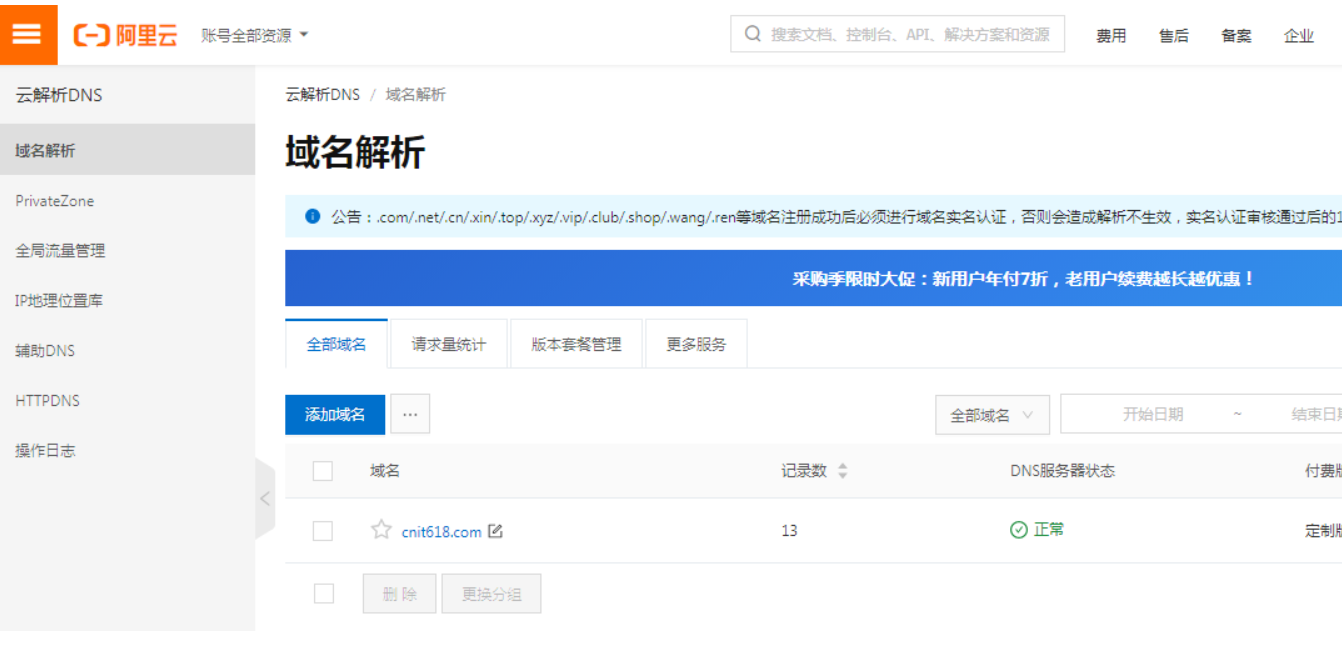Open 备案 in the top navigation

1236,35
